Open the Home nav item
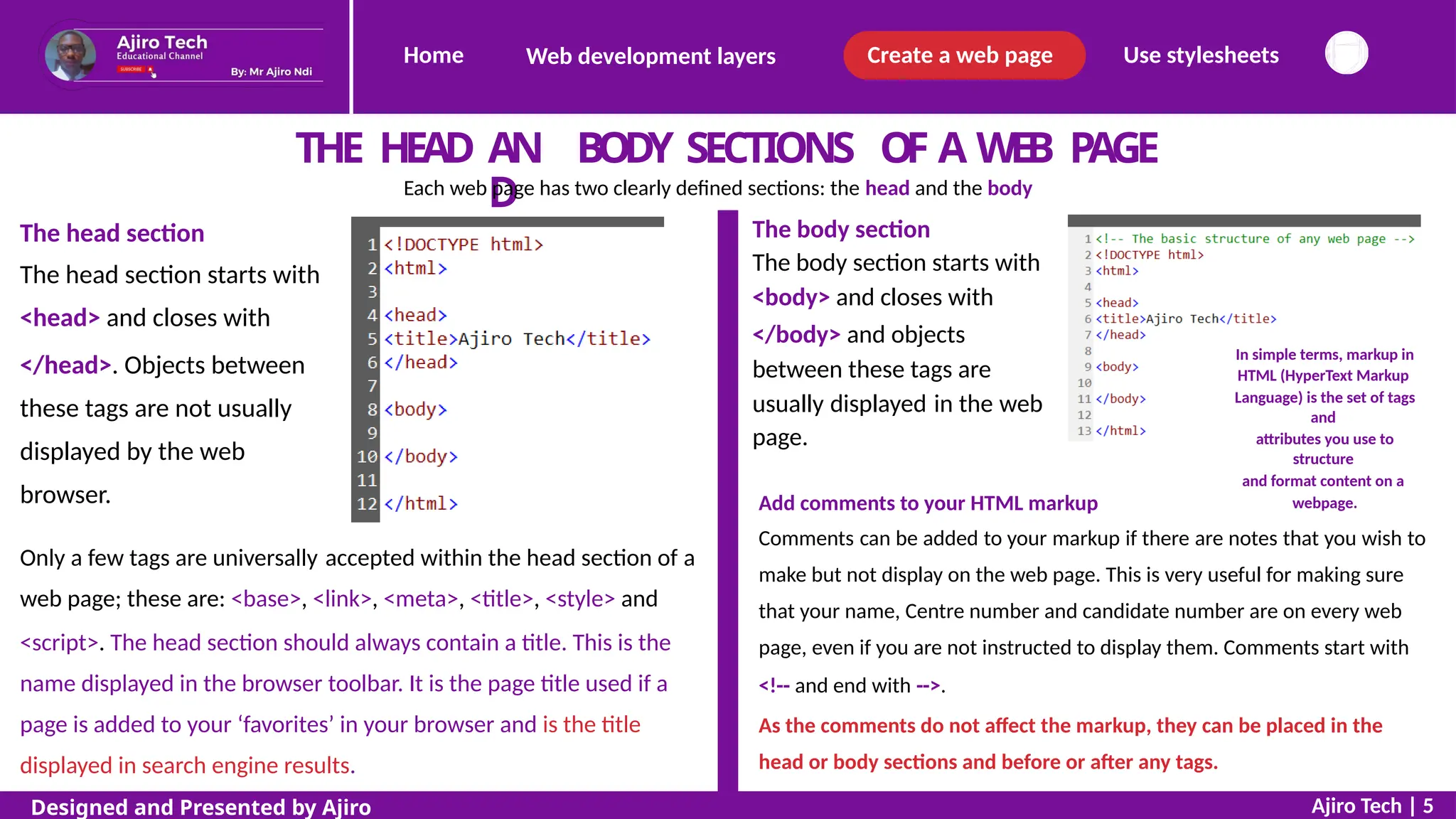1456x819 pixels. pyautogui.click(x=433, y=55)
